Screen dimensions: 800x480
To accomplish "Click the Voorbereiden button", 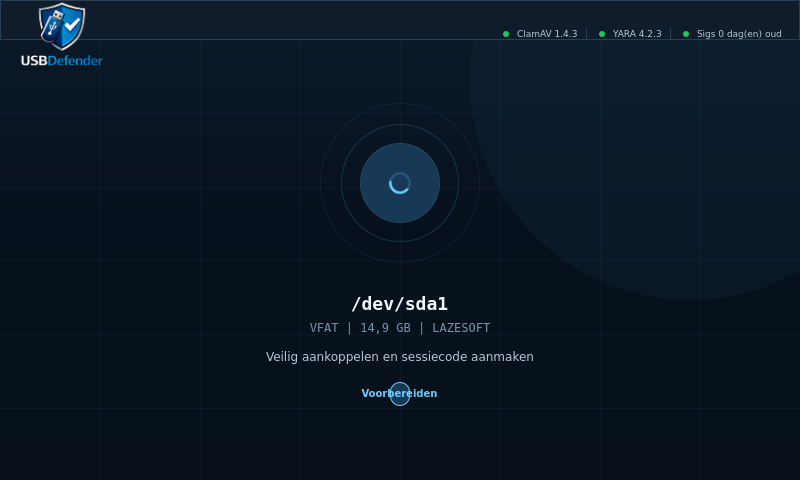I will (399, 393).
